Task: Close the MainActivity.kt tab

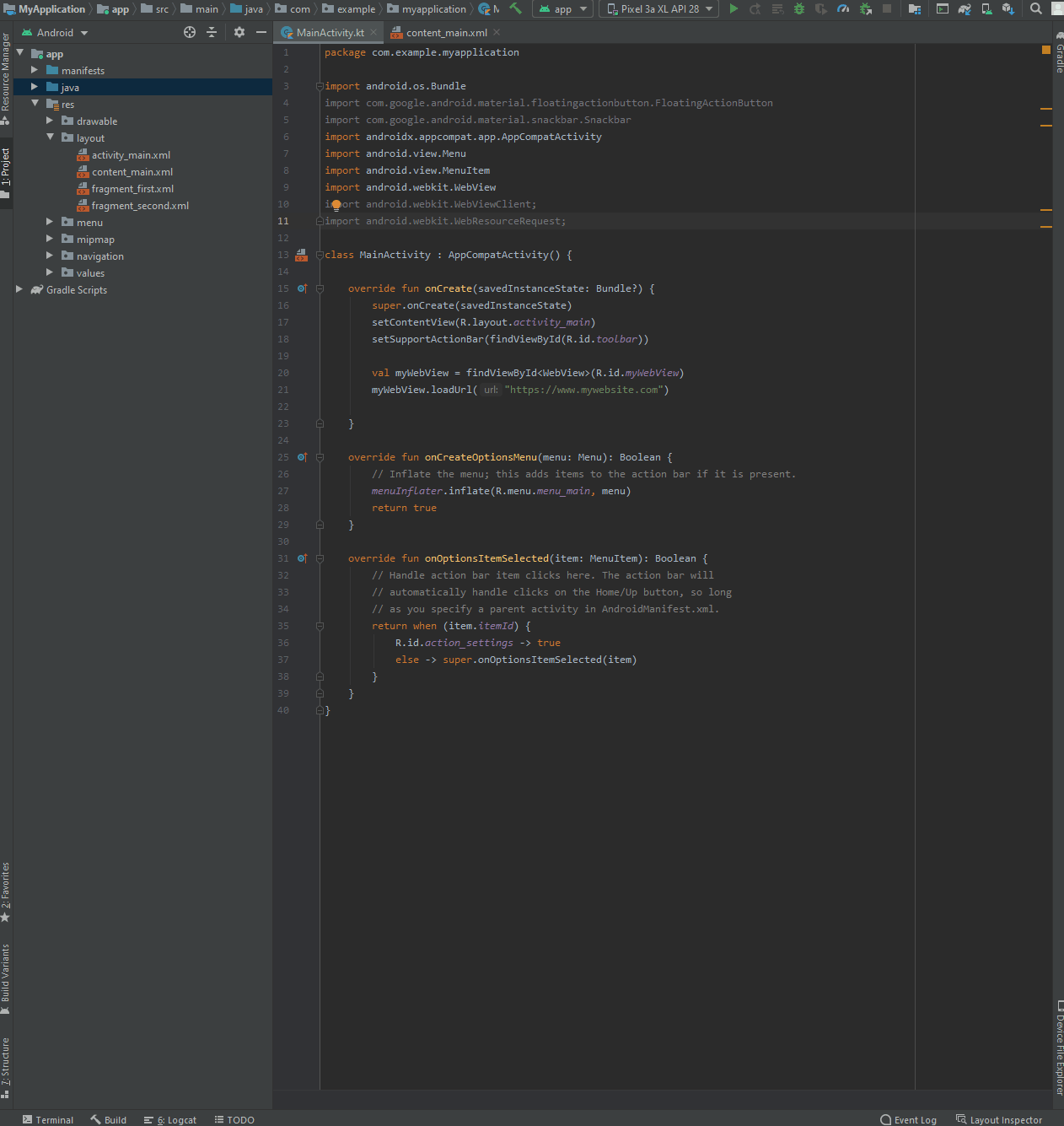Action: (373, 32)
